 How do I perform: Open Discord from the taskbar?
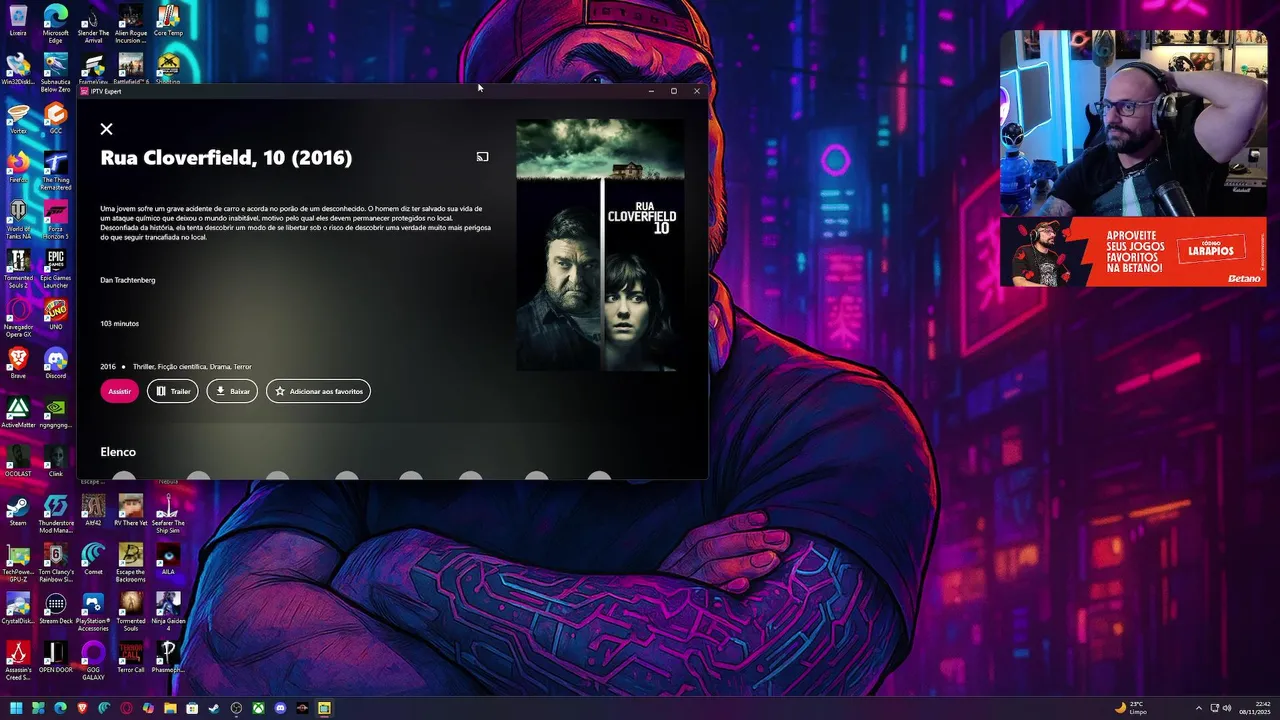coord(280,708)
